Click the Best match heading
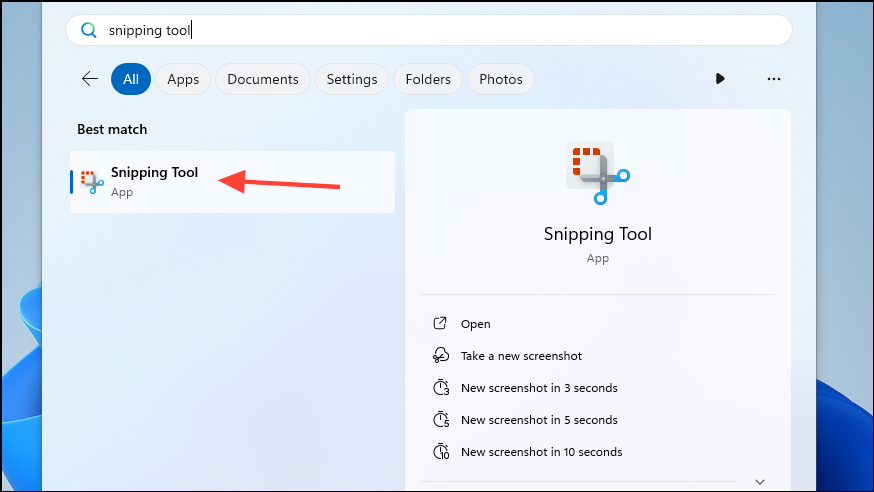 click(112, 129)
